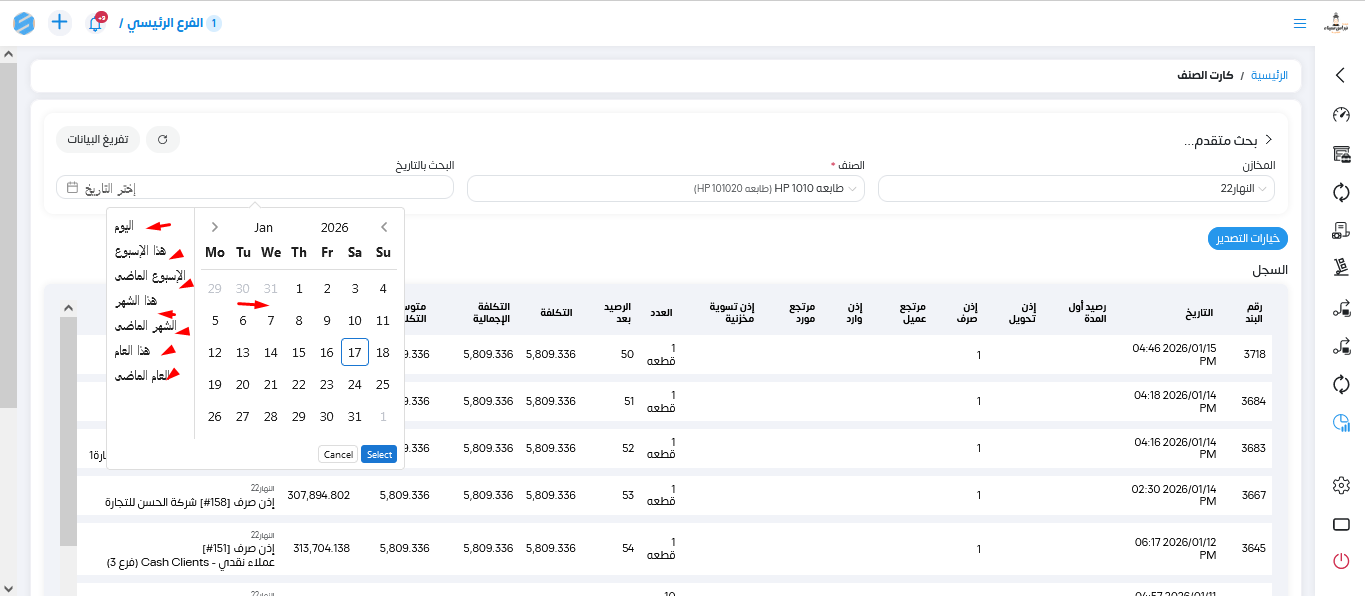This screenshot has height=596, width=1365.
Task: Click the refresh icon beside تفريغ البيانات
Action: [x=163, y=140]
